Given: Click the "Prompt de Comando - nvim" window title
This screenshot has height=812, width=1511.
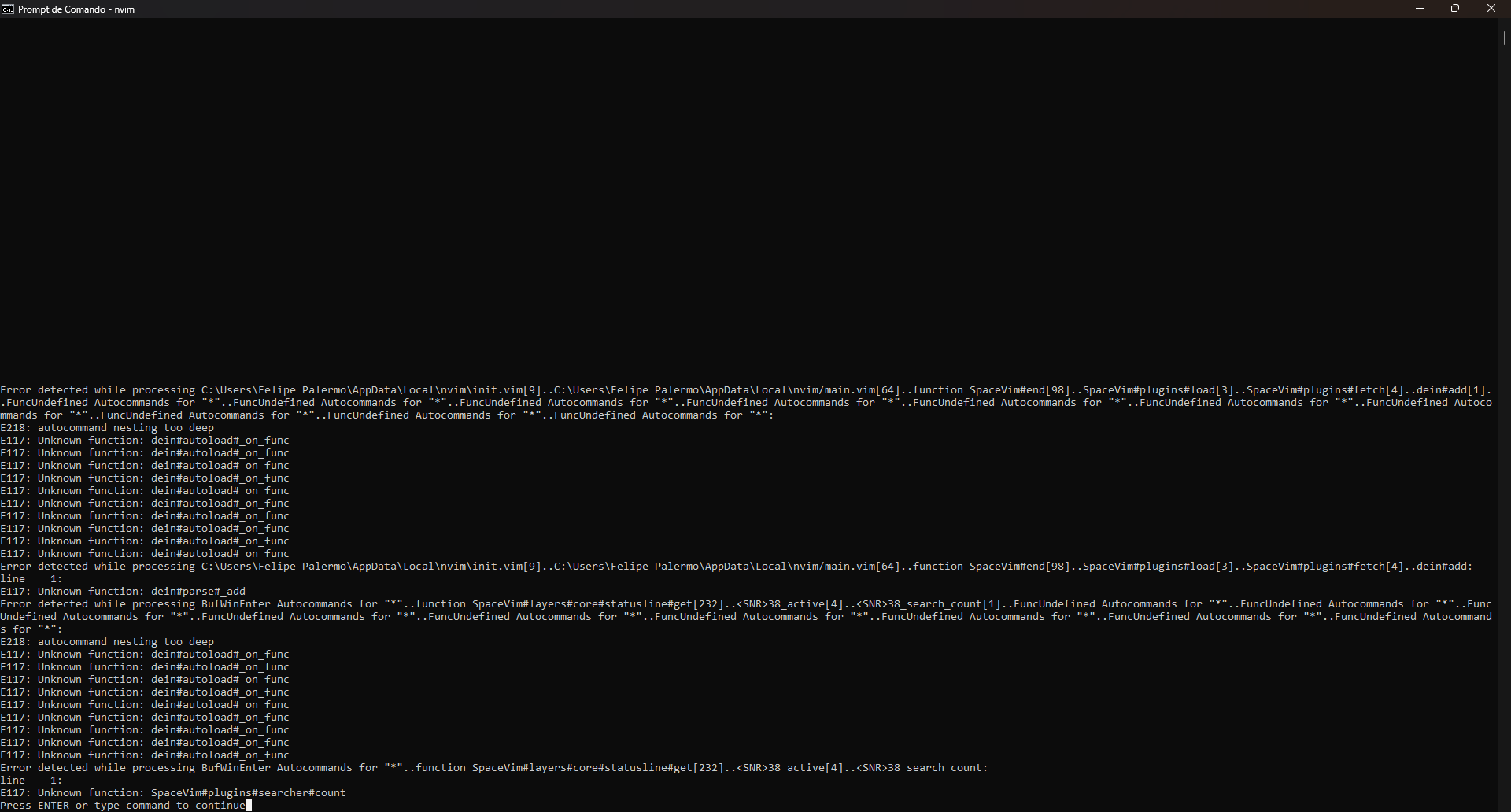Looking at the screenshot, I should click(76, 9).
